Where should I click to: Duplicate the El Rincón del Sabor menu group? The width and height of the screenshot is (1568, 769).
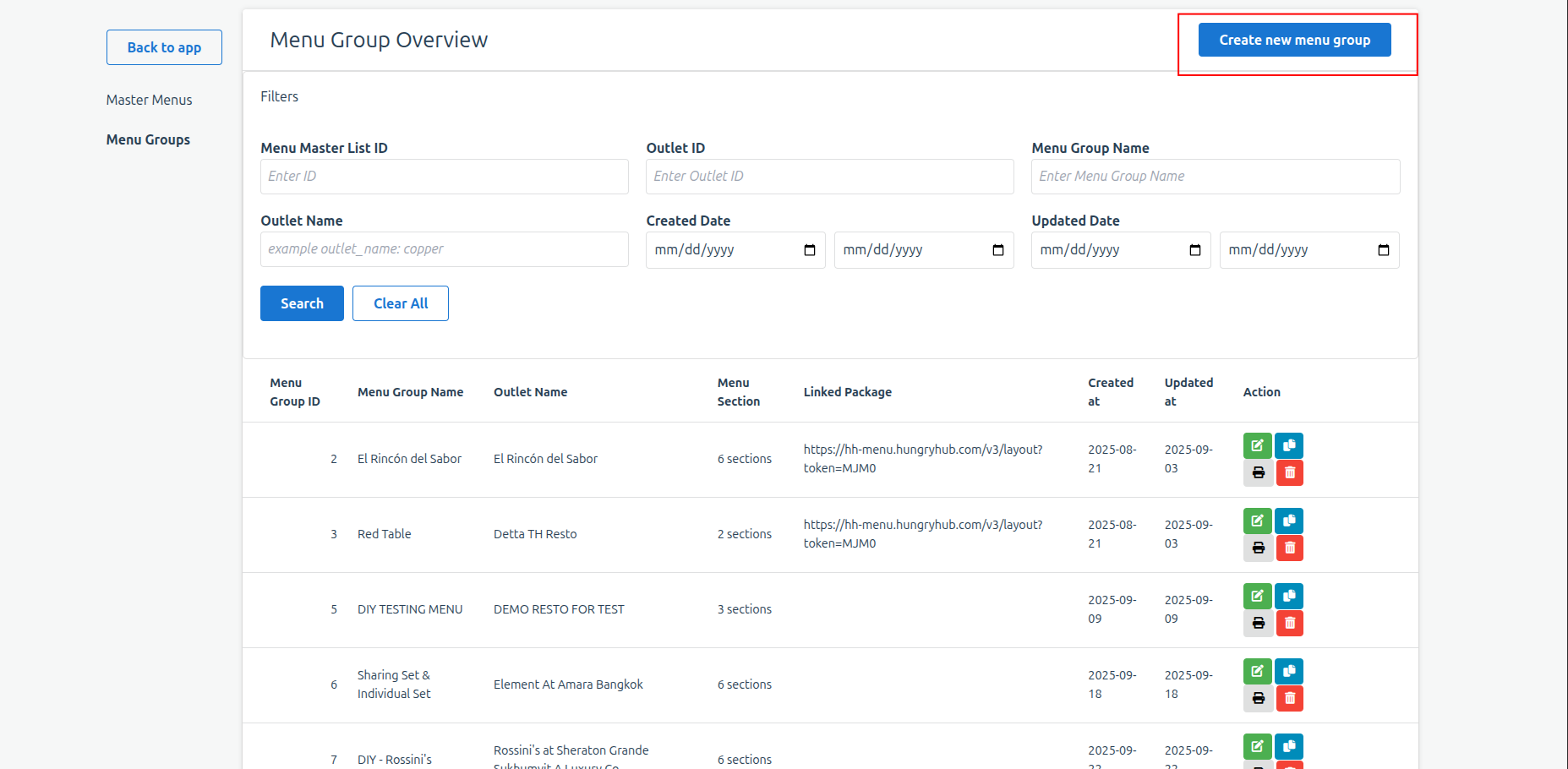click(1288, 445)
